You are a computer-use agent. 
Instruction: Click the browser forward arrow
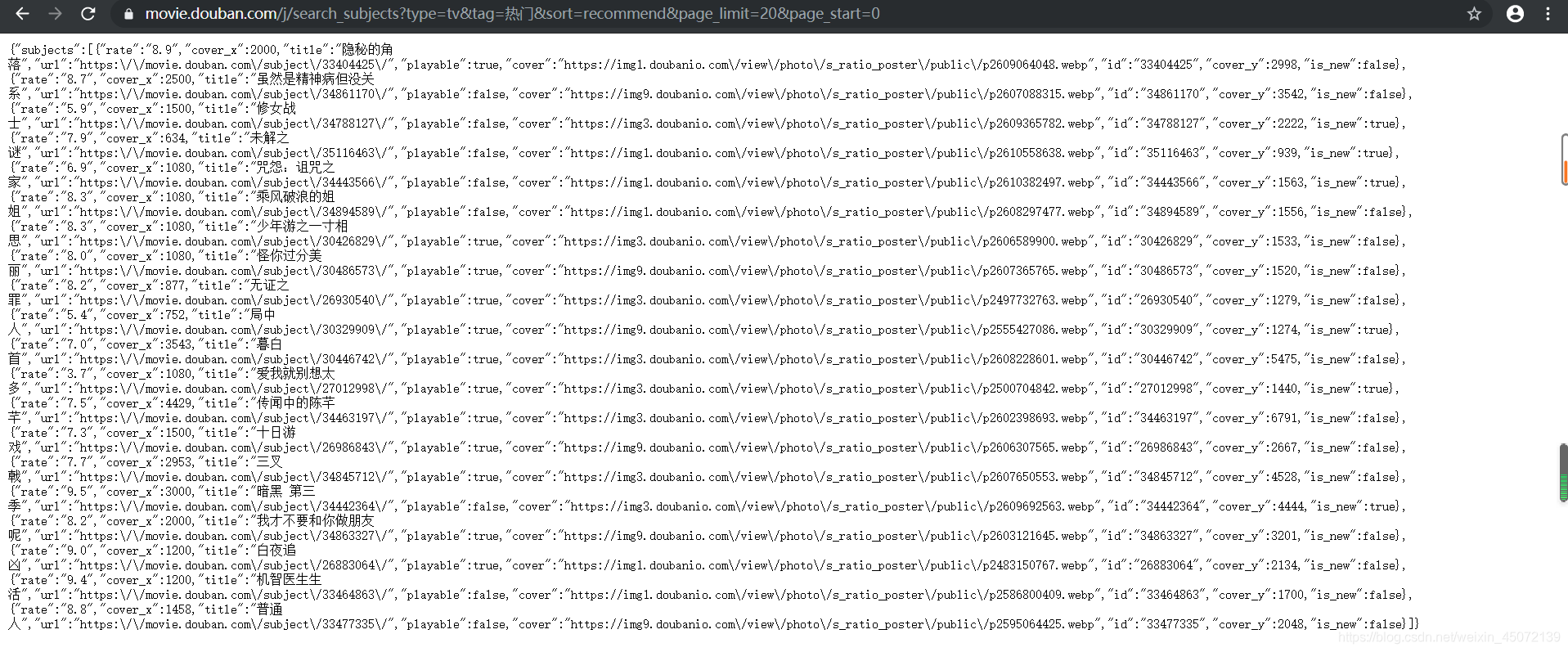click(55, 14)
